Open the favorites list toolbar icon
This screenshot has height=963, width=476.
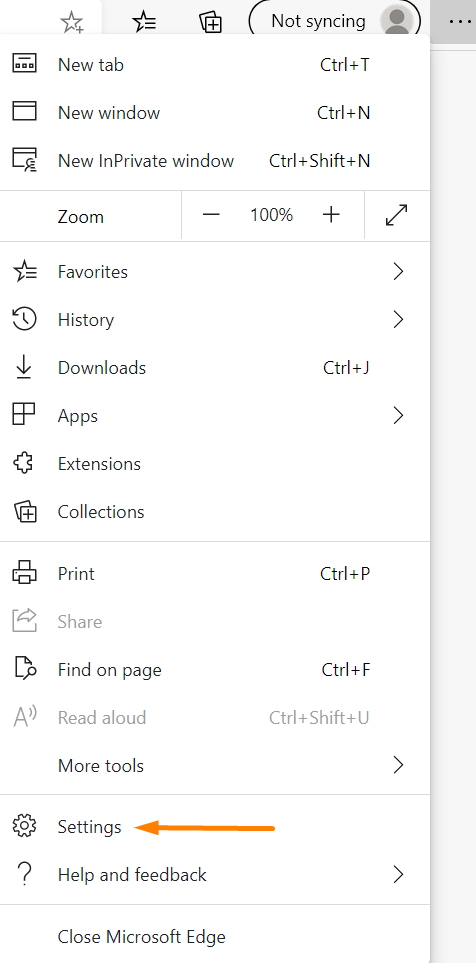point(144,22)
